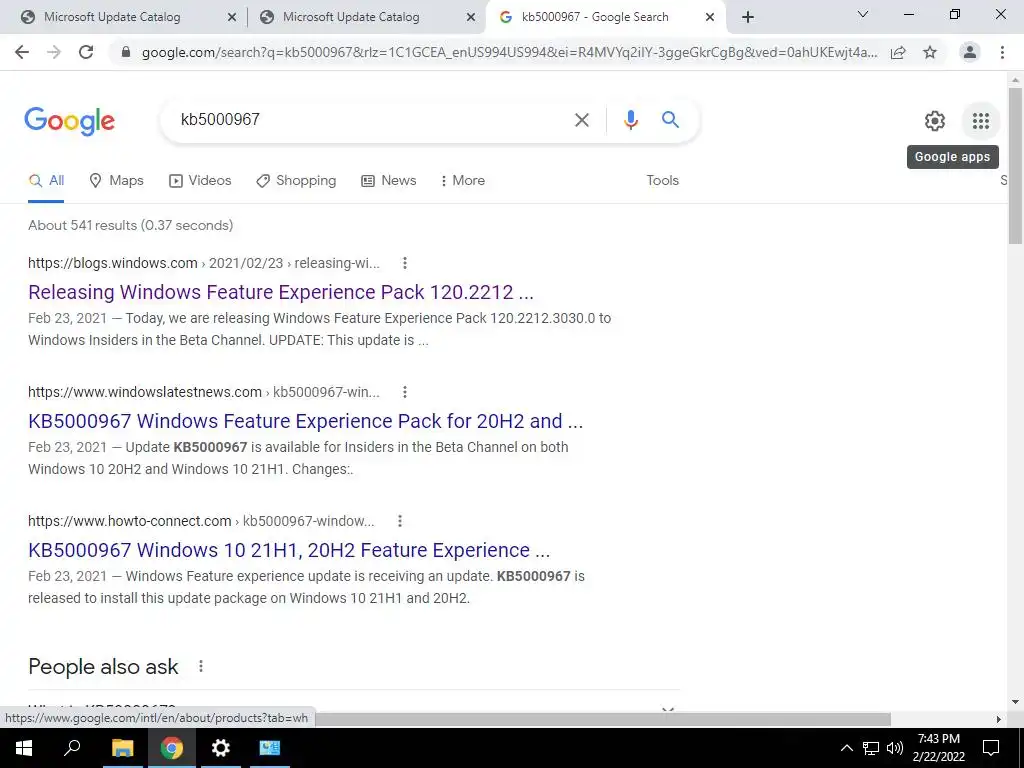Viewport: 1024px width, 768px height.
Task: Click the scroll right arrow
Action: (999, 719)
